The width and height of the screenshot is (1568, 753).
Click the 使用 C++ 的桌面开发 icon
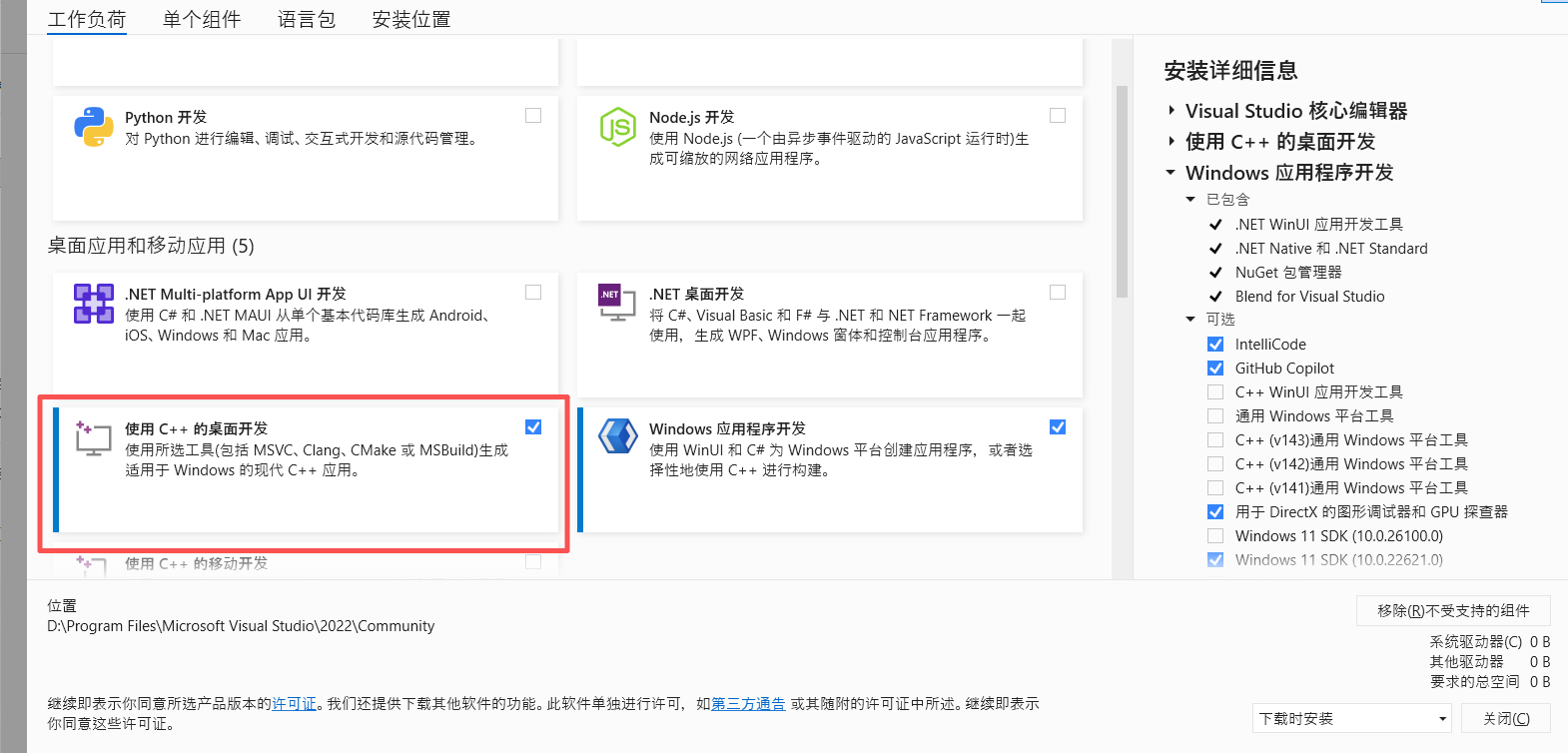coord(93,437)
